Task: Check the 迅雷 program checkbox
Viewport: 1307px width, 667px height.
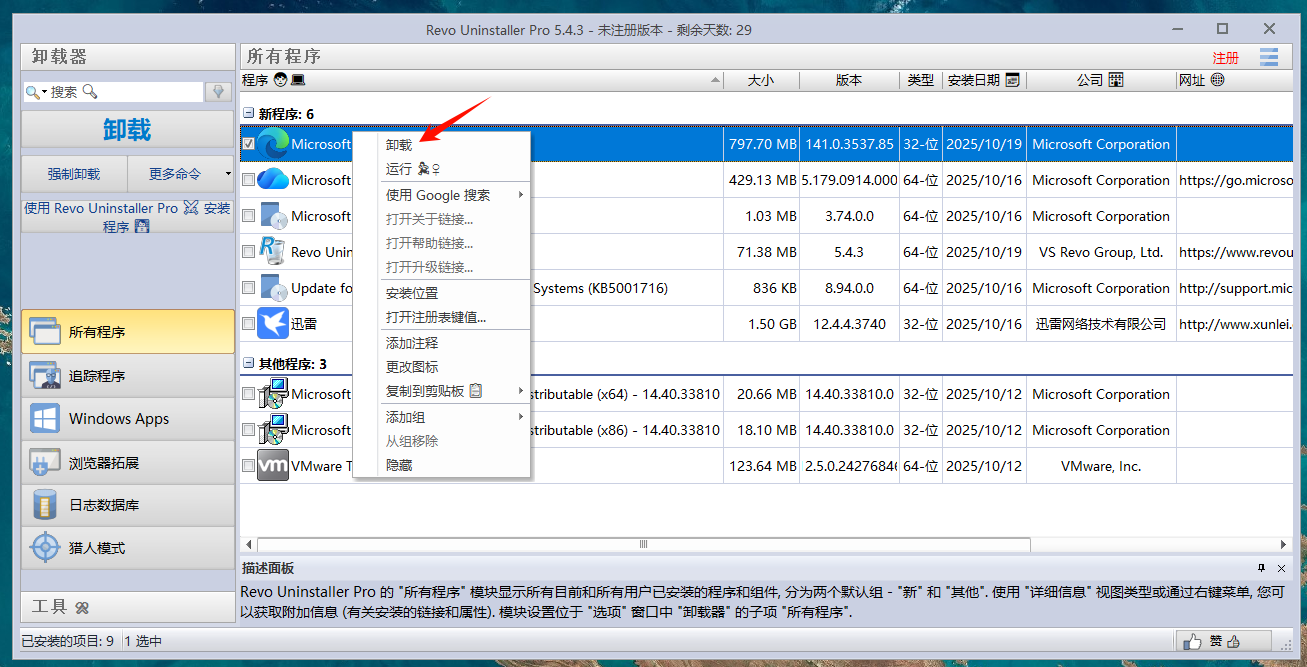Action: (248, 324)
